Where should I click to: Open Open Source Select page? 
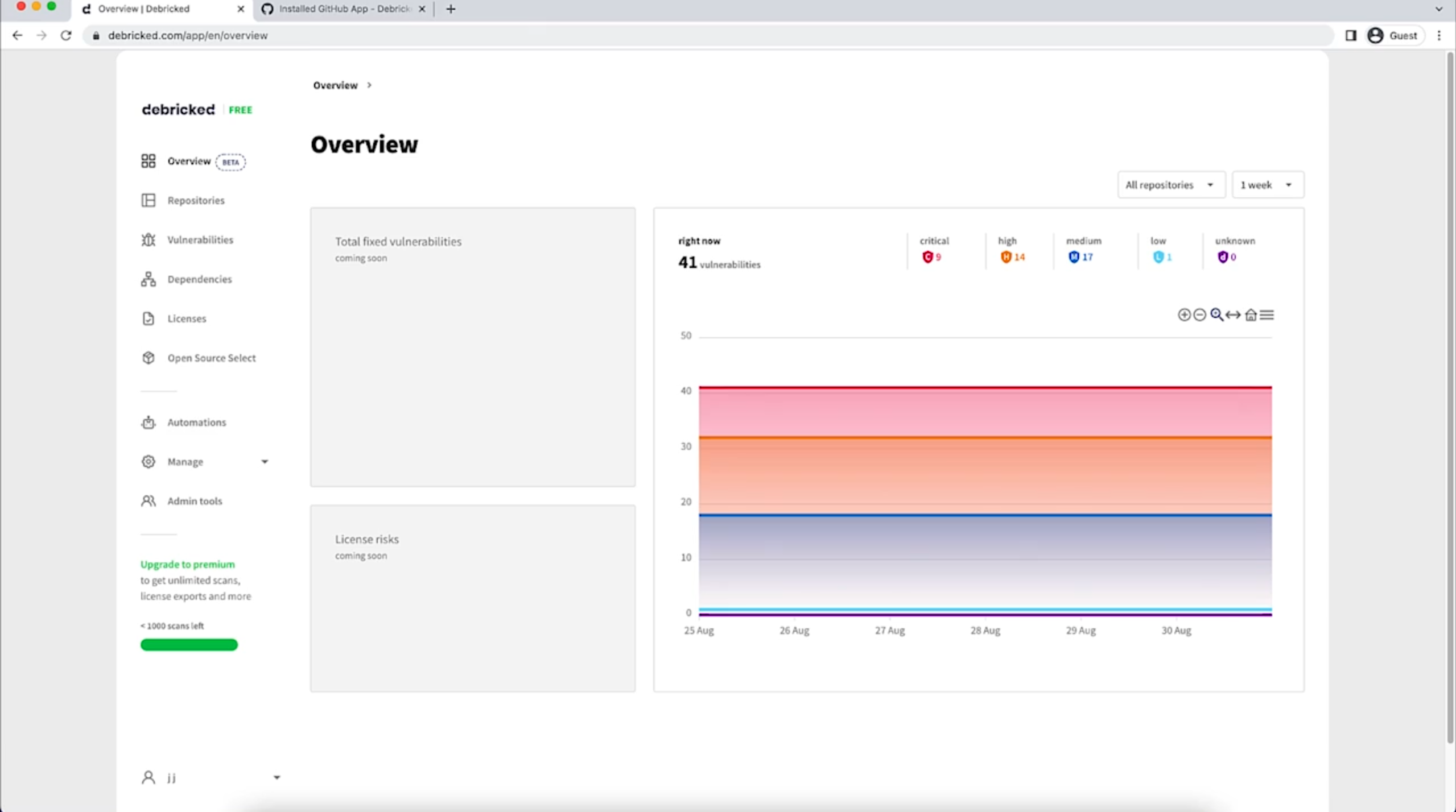pos(211,358)
